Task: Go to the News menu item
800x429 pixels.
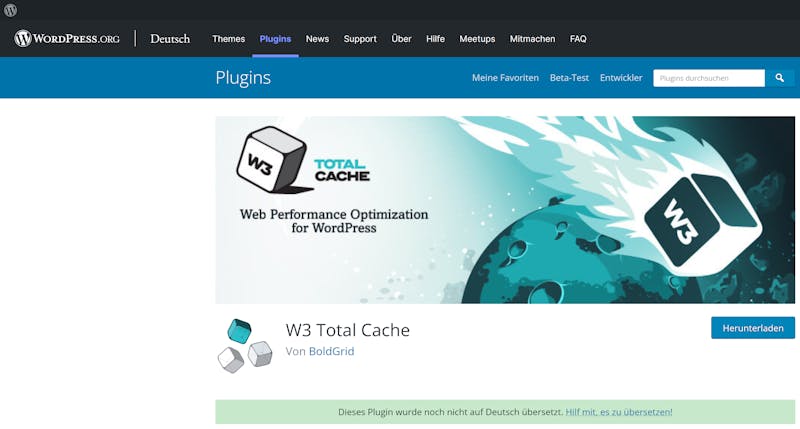Action: 317,39
